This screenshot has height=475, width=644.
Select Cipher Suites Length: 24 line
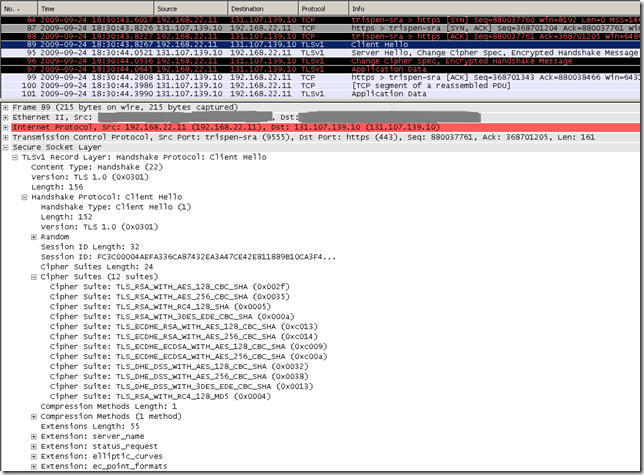(97, 267)
